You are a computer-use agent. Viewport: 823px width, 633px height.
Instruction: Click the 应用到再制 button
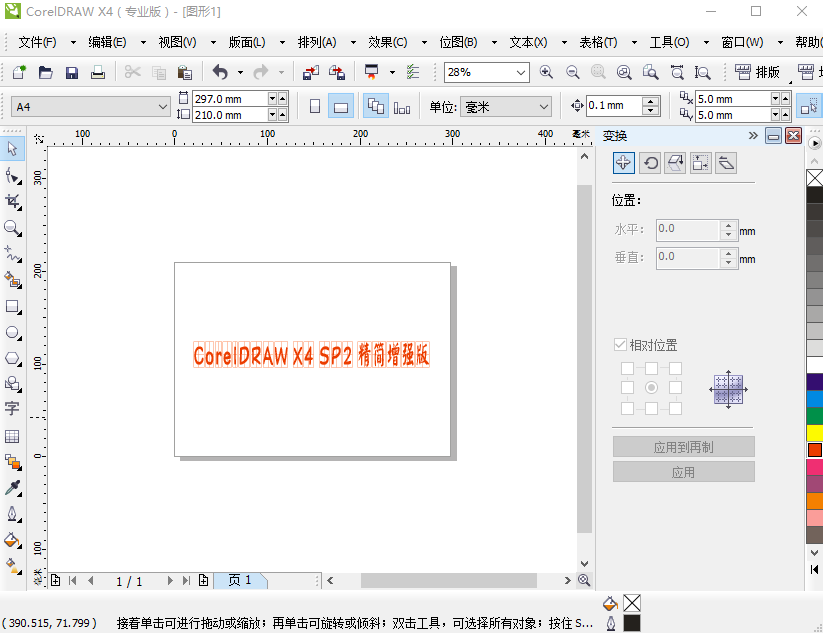pyautogui.click(x=683, y=447)
